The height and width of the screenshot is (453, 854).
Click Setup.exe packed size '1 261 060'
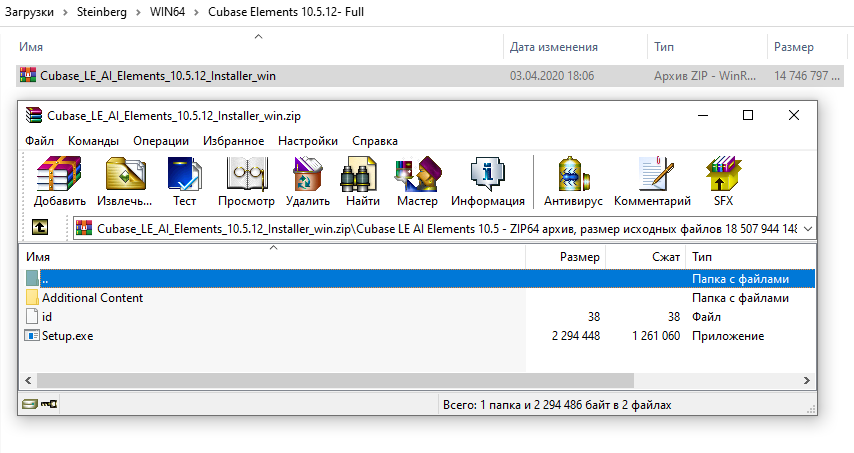[x=656, y=336]
